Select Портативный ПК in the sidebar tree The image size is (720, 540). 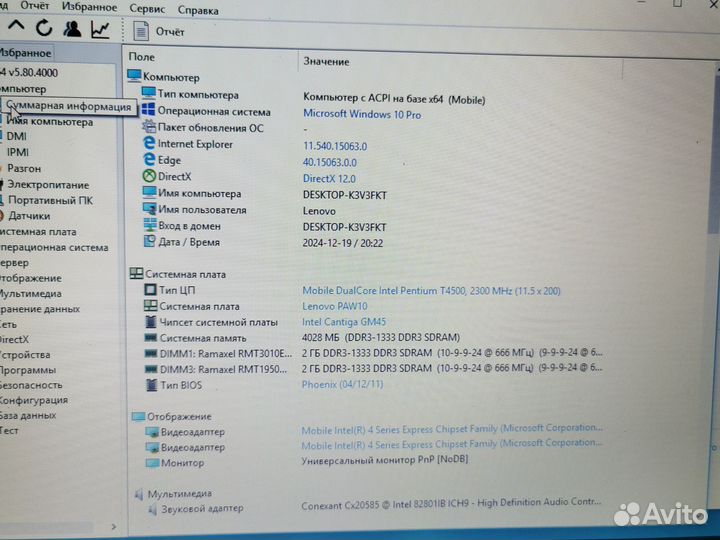(51, 201)
